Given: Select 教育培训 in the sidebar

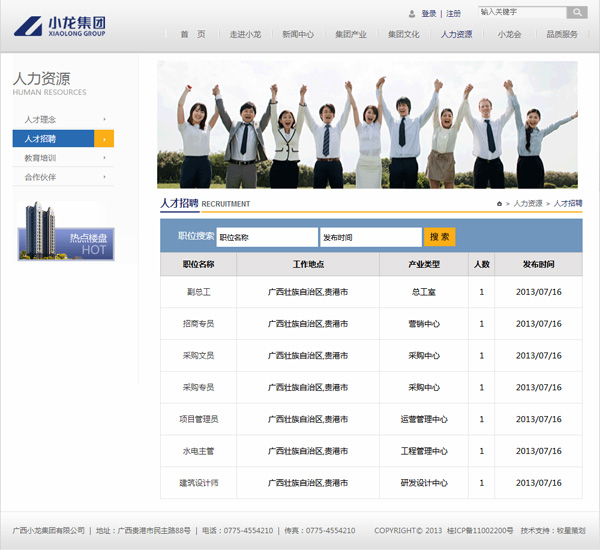Looking at the screenshot, I should tap(40, 158).
